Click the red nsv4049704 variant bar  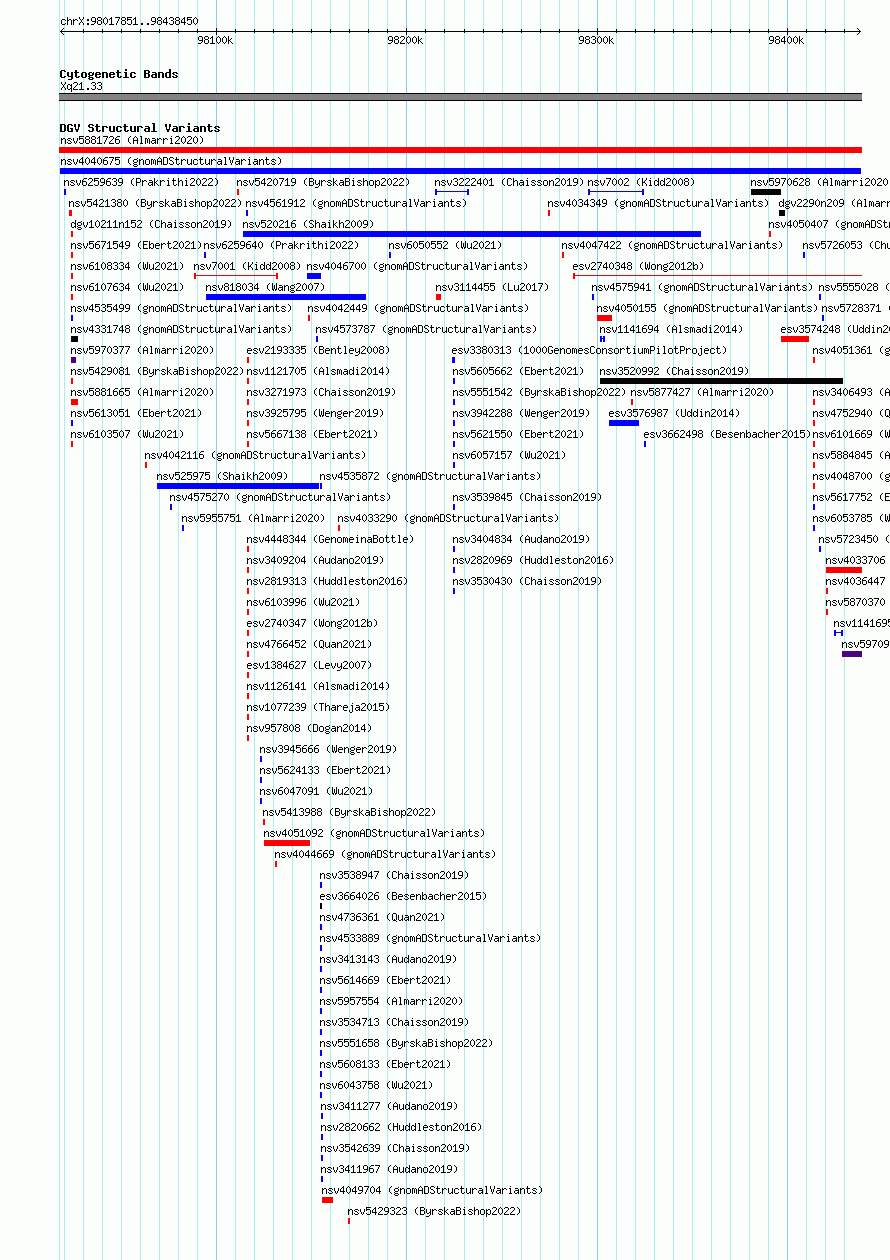(x=327, y=1200)
